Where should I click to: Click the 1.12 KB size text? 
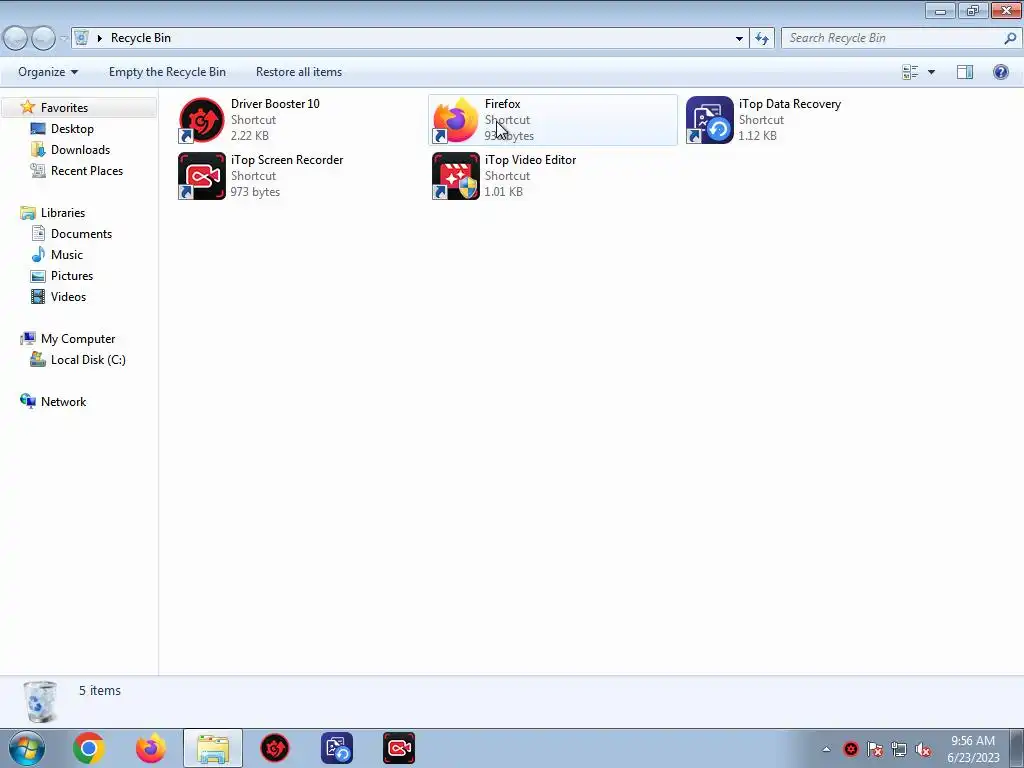[x=758, y=136]
